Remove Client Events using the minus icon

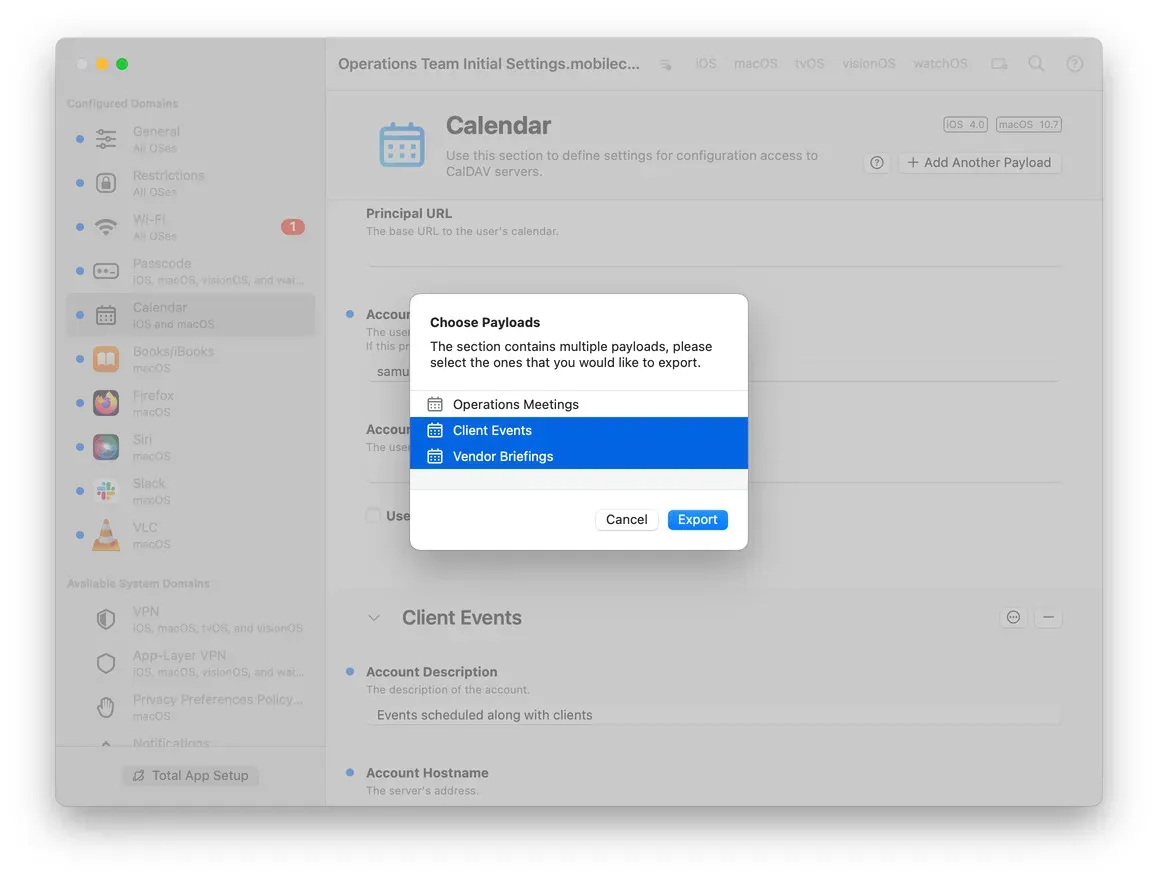tap(1048, 617)
